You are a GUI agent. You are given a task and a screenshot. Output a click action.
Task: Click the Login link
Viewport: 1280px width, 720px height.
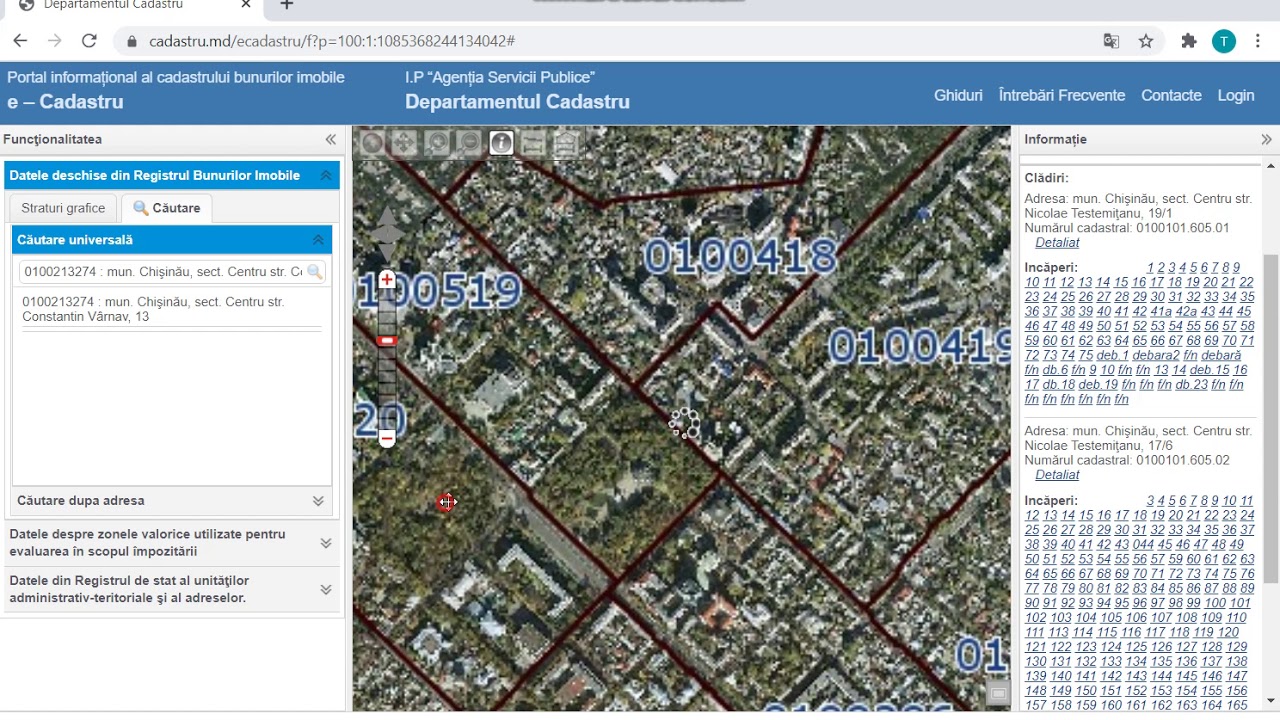[x=1236, y=96]
